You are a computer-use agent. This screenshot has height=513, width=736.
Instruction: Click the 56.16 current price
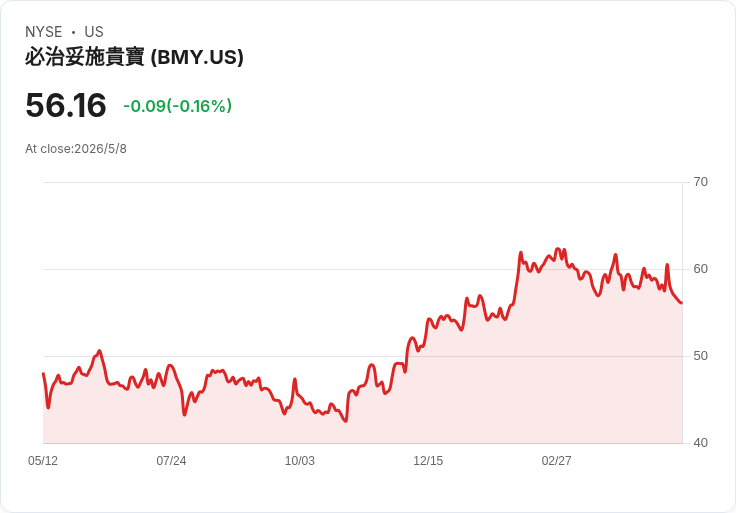pos(66,105)
